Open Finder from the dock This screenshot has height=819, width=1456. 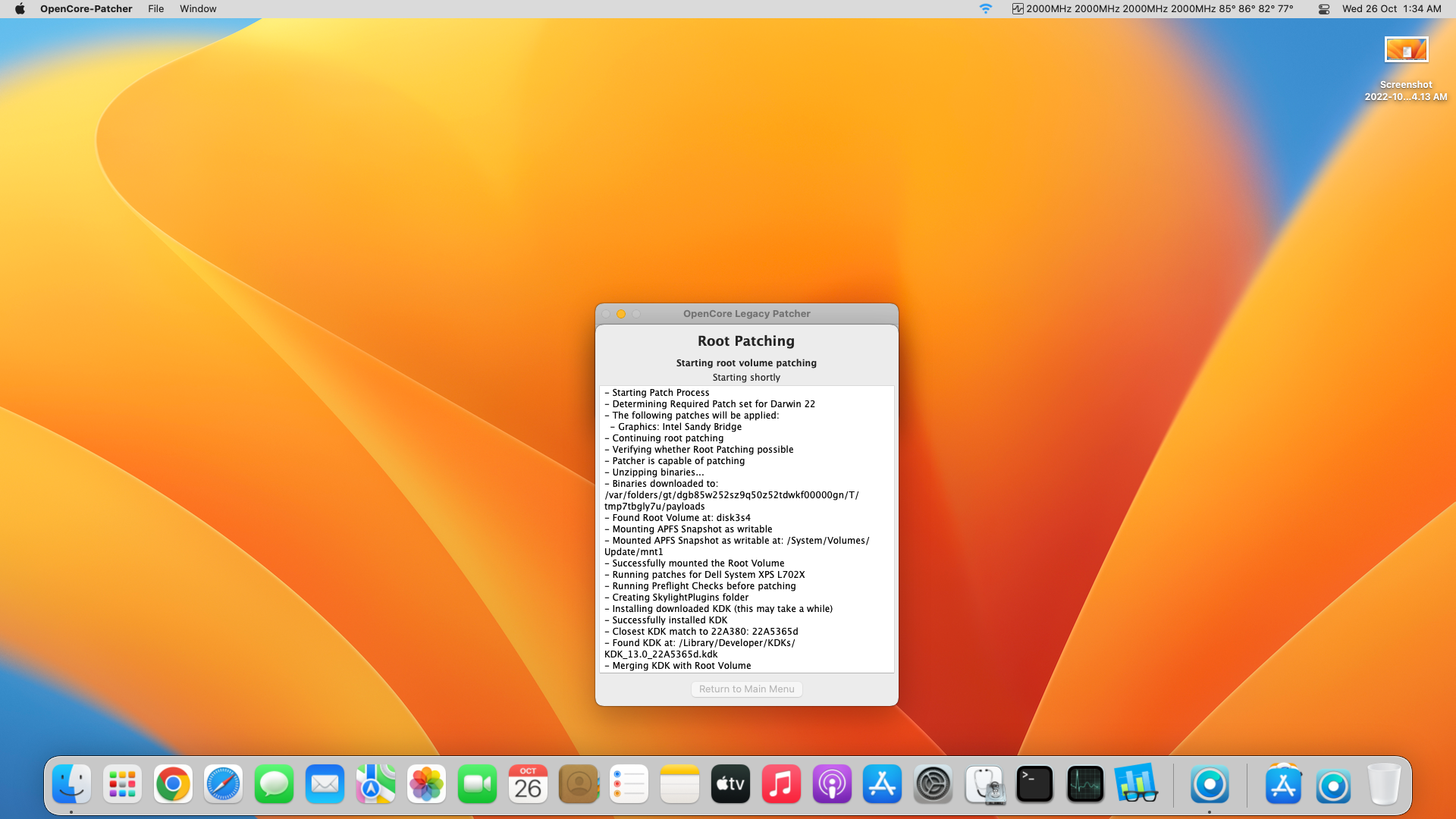[x=72, y=784]
